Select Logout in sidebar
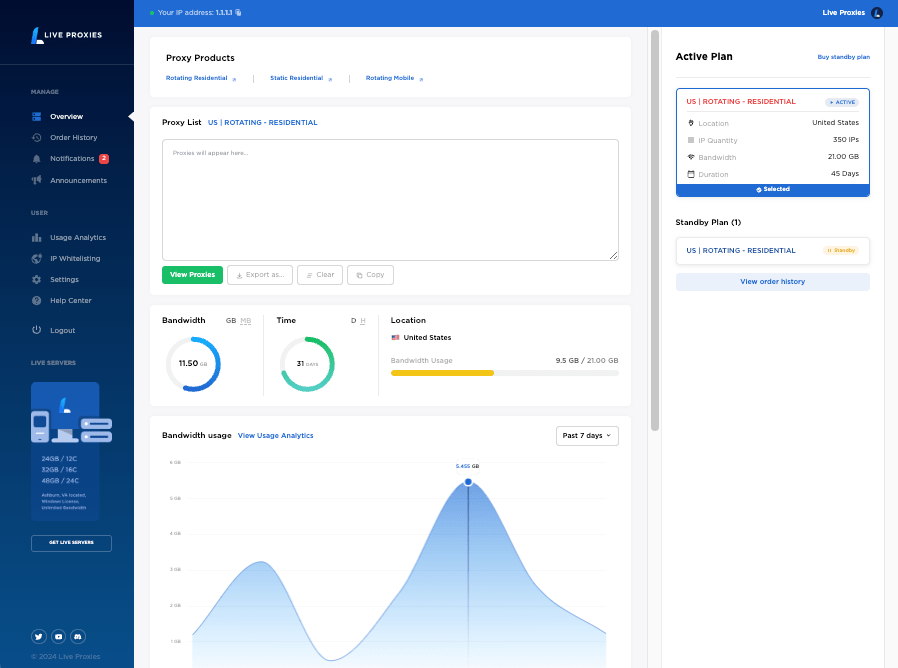Viewport: 898px width, 668px height. click(x=62, y=331)
